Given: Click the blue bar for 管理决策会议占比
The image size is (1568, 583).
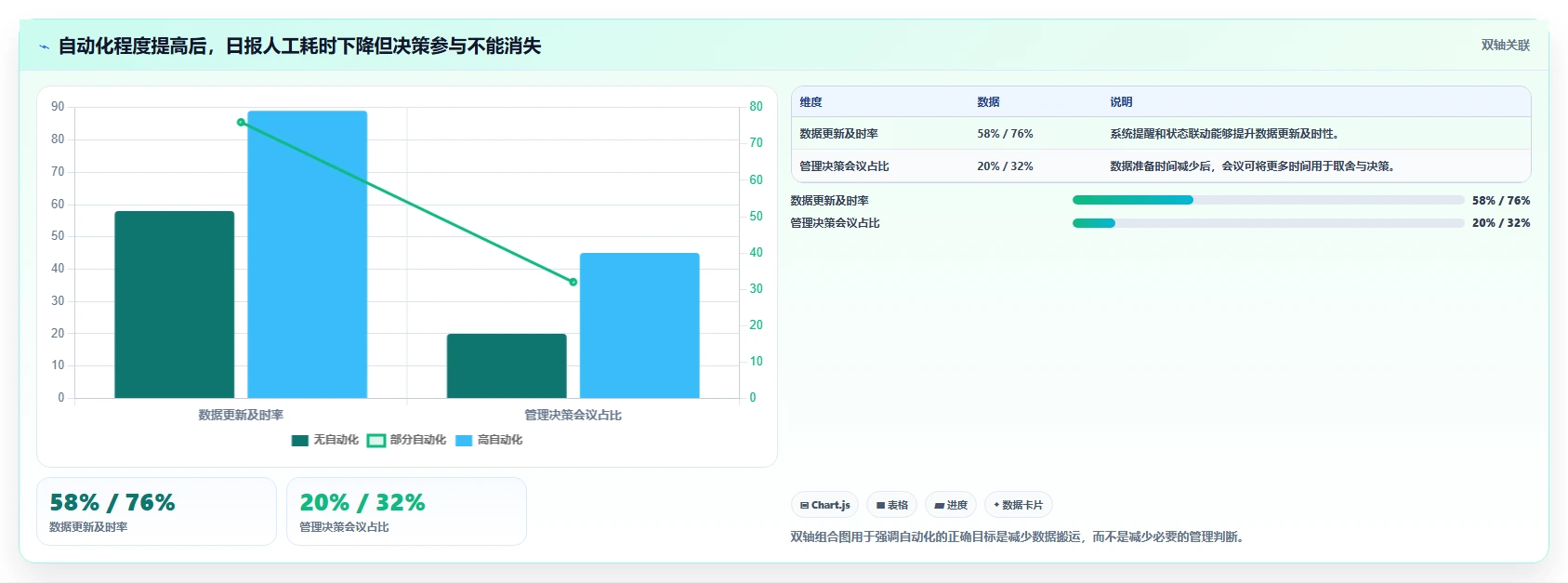Looking at the screenshot, I should 639,325.
